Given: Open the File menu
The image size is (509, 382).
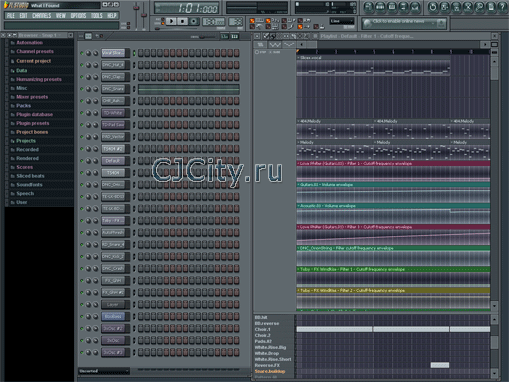Looking at the screenshot, I should [x=11, y=16].
